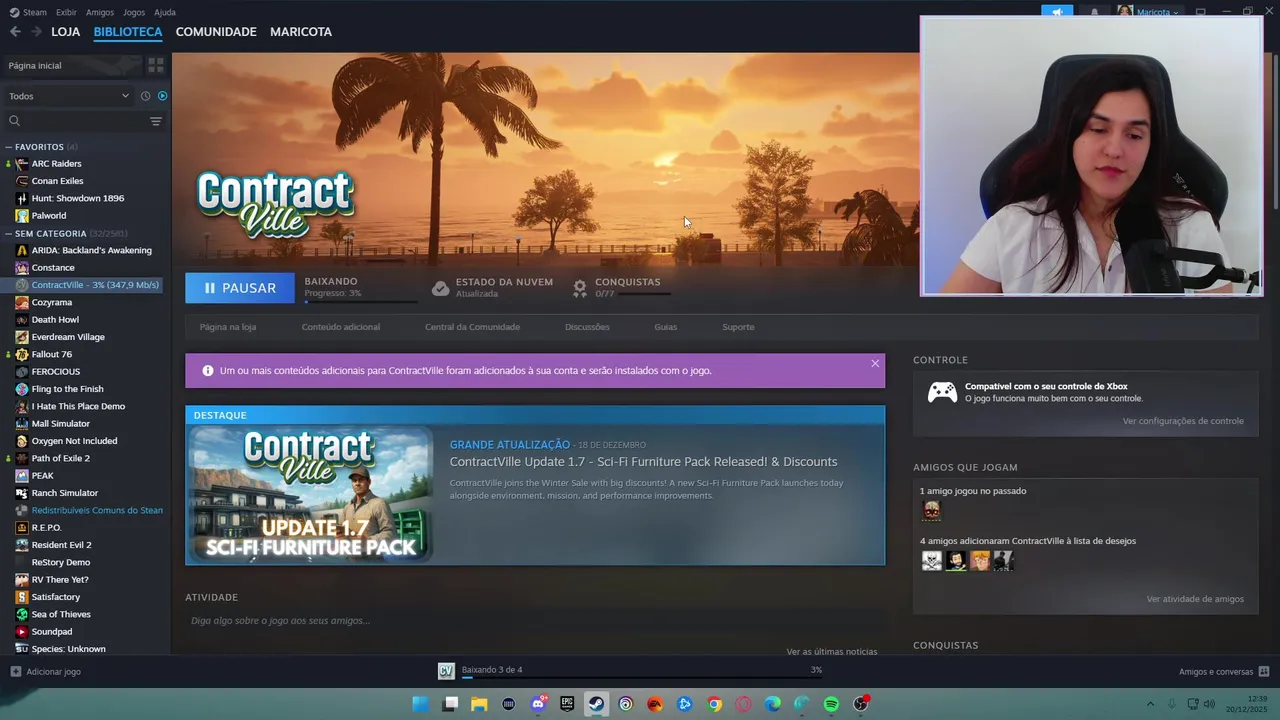Click the activity comment input field
The width and height of the screenshot is (1280, 720).
coord(535,621)
